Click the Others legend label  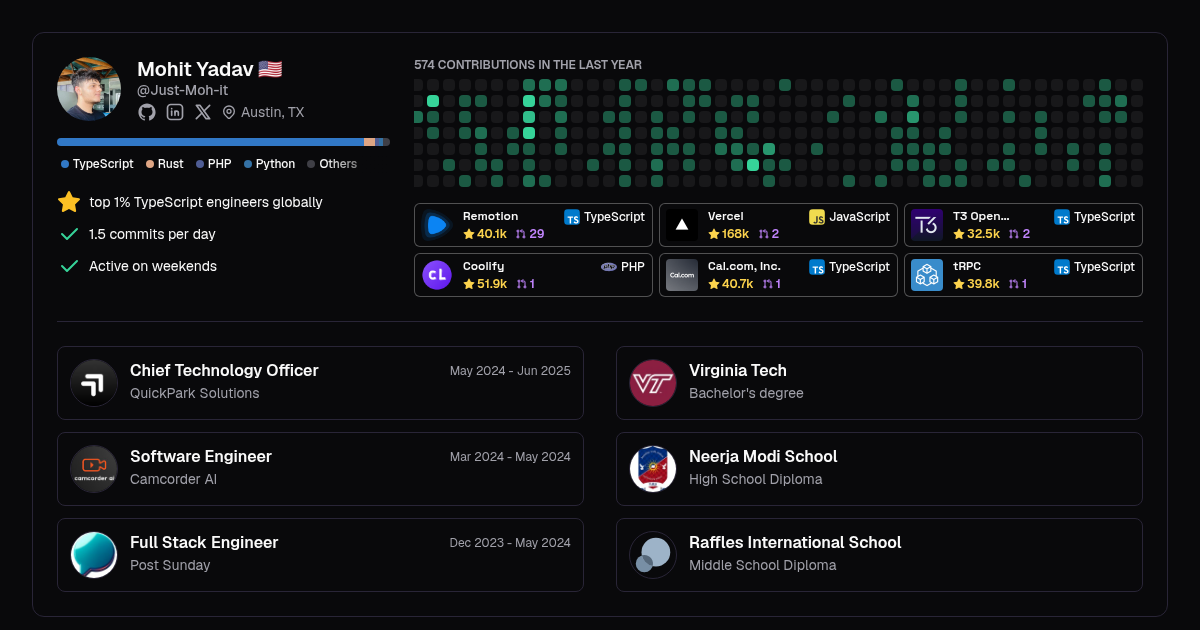click(338, 164)
